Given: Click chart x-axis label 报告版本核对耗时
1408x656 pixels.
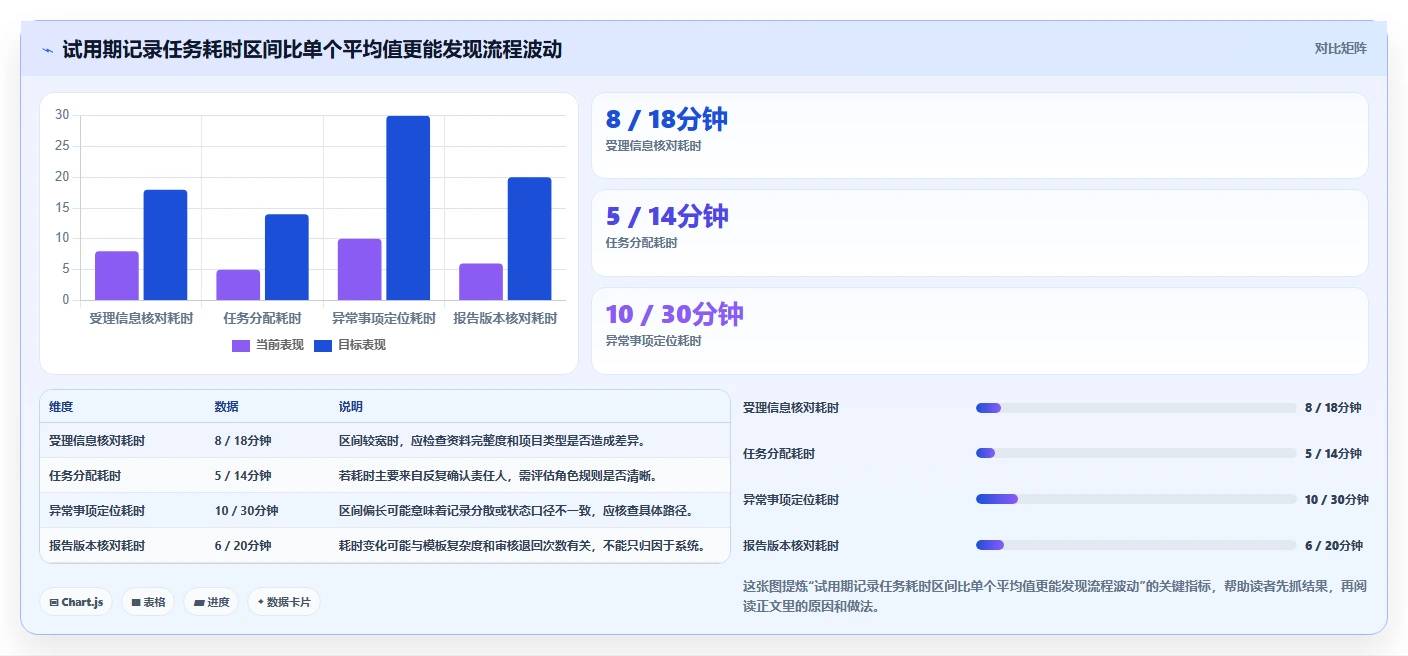Looking at the screenshot, I should [x=505, y=319].
